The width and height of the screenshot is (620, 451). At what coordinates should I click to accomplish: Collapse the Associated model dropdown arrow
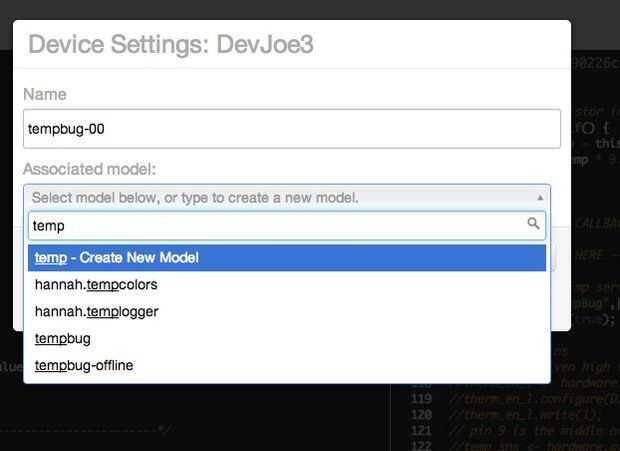coord(541,198)
